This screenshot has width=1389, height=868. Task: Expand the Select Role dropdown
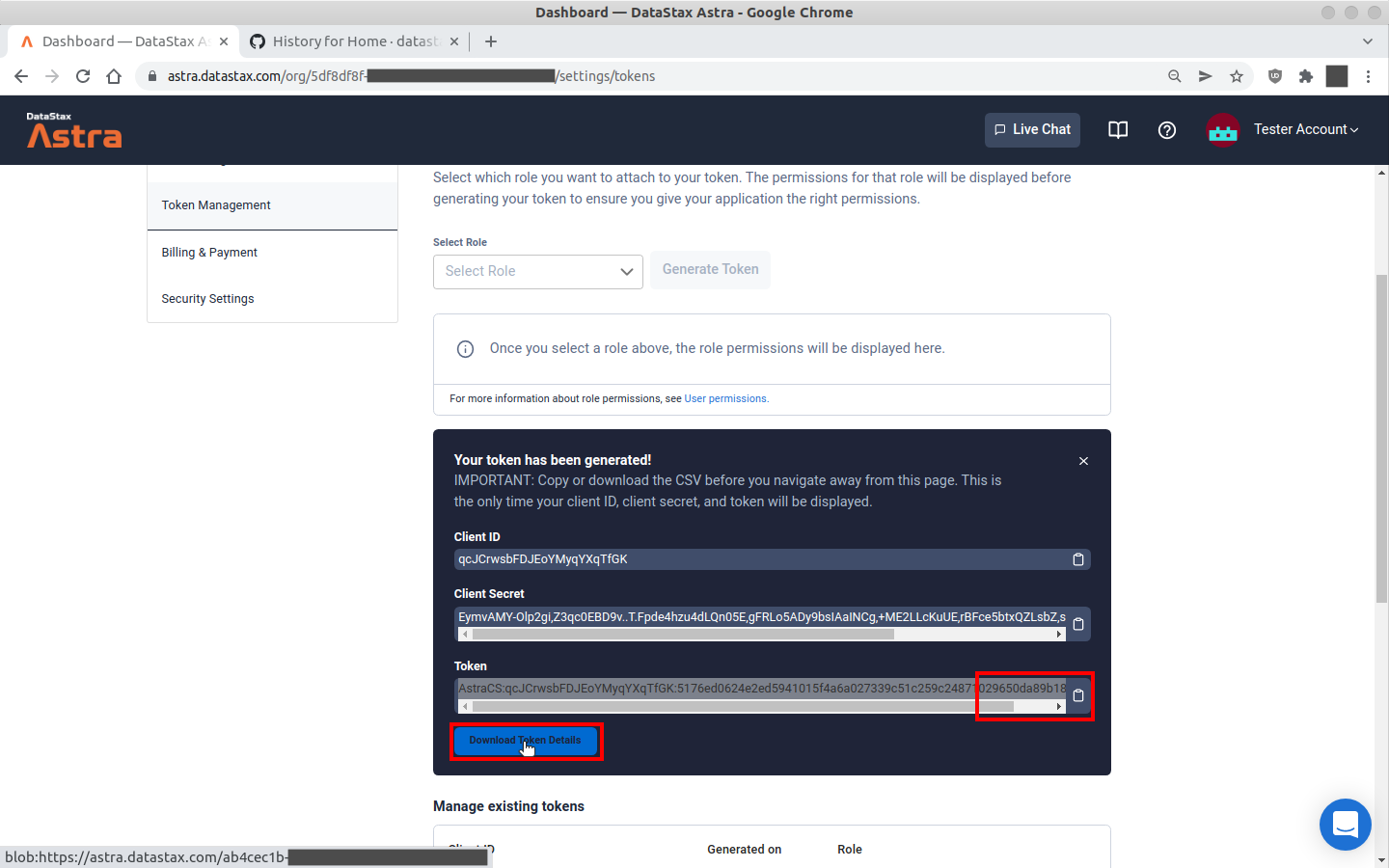tap(537, 271)
